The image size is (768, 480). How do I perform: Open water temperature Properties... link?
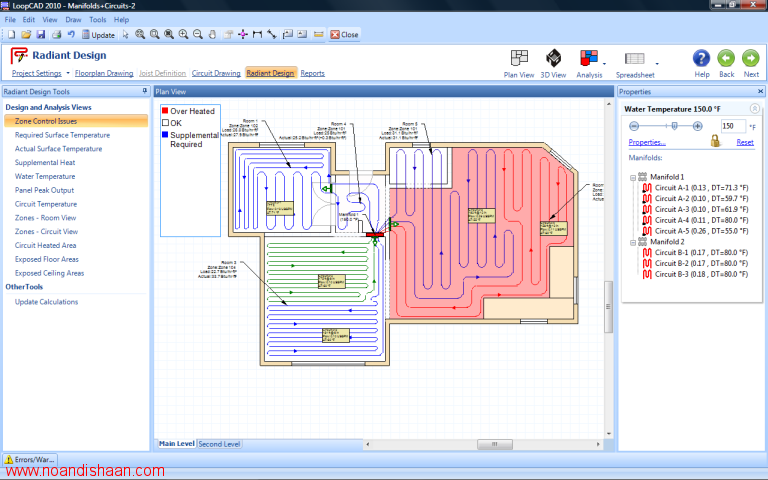point(647,142)
